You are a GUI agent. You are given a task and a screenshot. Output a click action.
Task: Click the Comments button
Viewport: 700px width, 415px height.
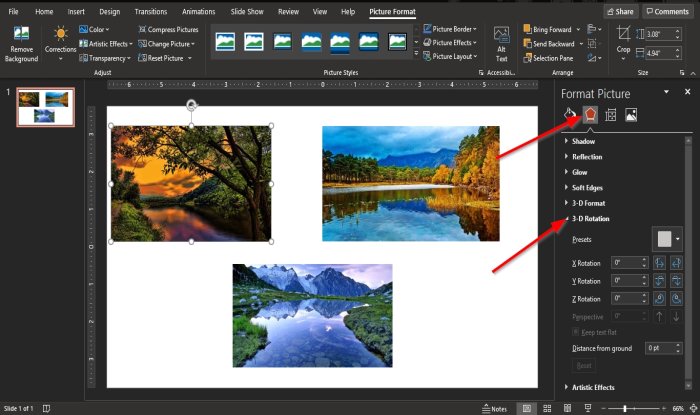pyautogui.click(x=666, y=11)
